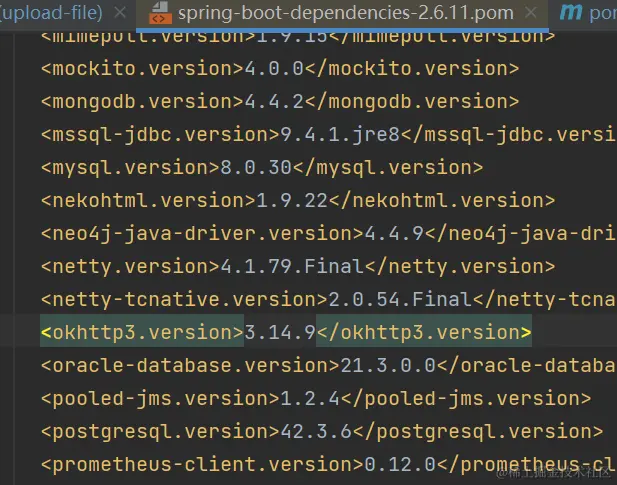Click the mockito.version line
Viewport: 617px width, 485px height.
tap(280, 69)
